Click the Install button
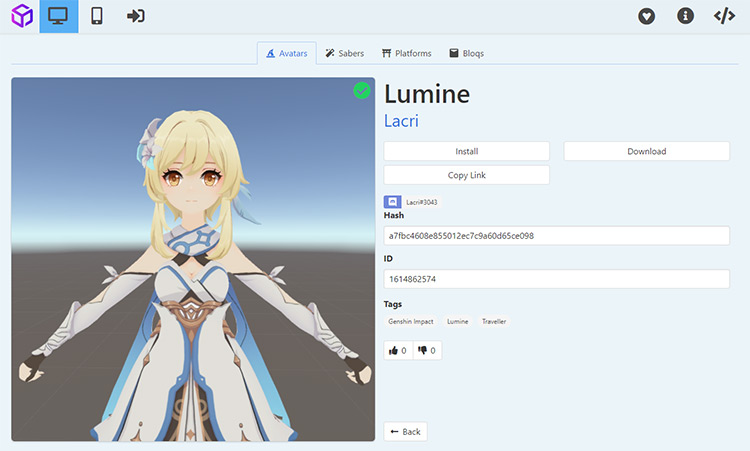The image size is (750, 451). [466, 151]
